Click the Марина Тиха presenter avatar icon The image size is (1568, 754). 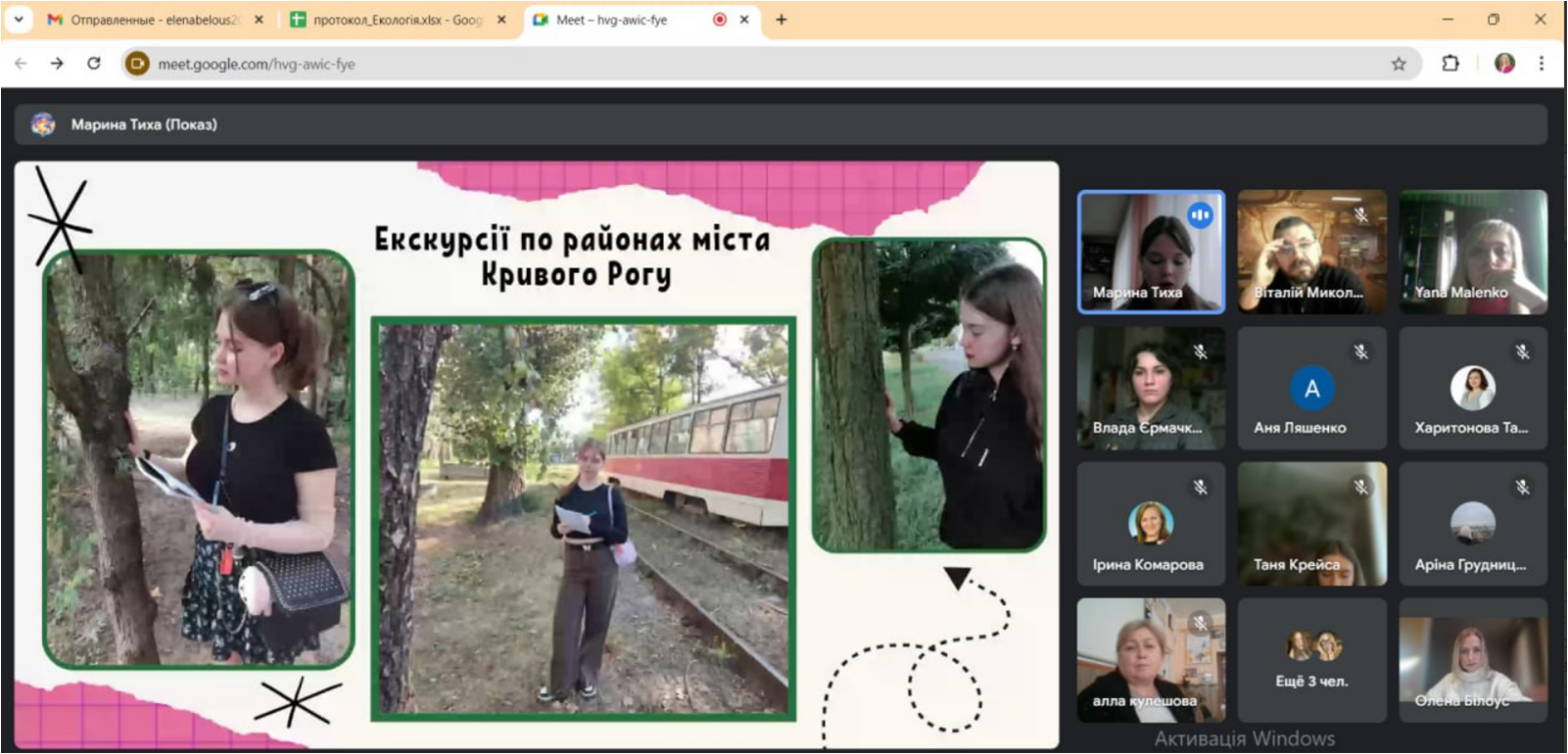click(43, 124)
